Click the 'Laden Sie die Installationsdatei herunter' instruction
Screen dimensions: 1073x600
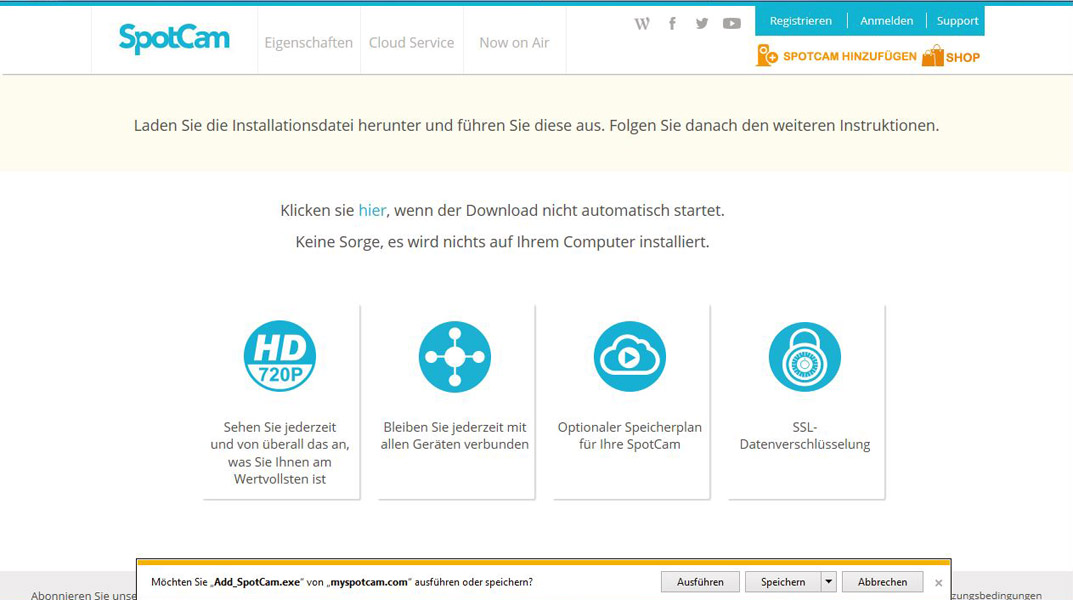[536, 125]
